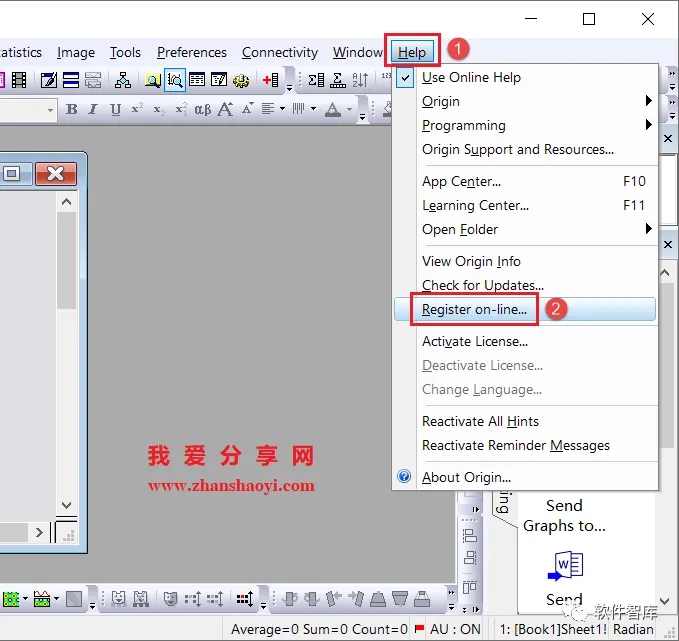
Task: Click Radian angle unit in status bar
Action: (633, 629)
